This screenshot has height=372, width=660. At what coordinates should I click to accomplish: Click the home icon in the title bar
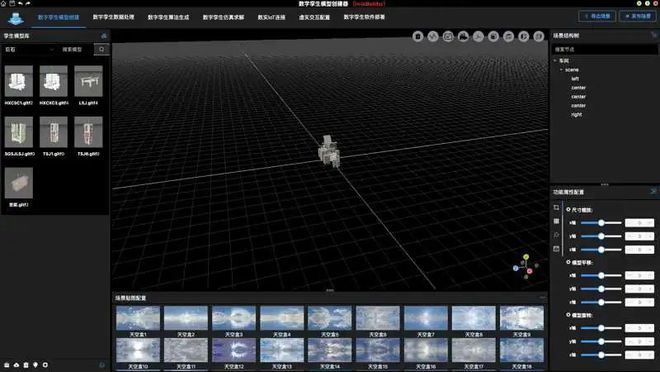[x=3, y=3]
